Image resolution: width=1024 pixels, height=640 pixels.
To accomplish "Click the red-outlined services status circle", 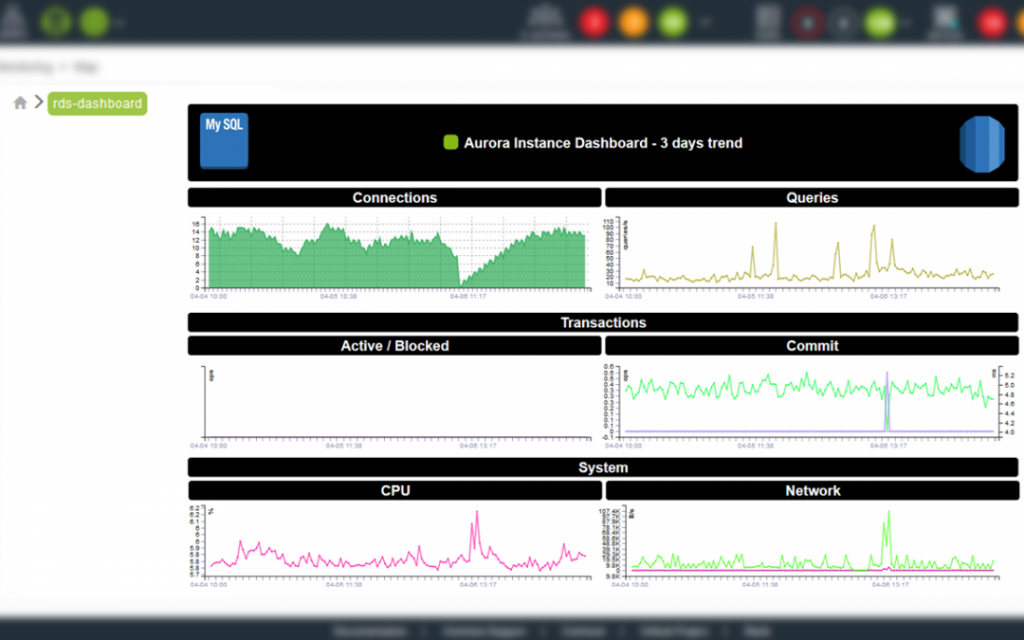I will coord(808,22).
